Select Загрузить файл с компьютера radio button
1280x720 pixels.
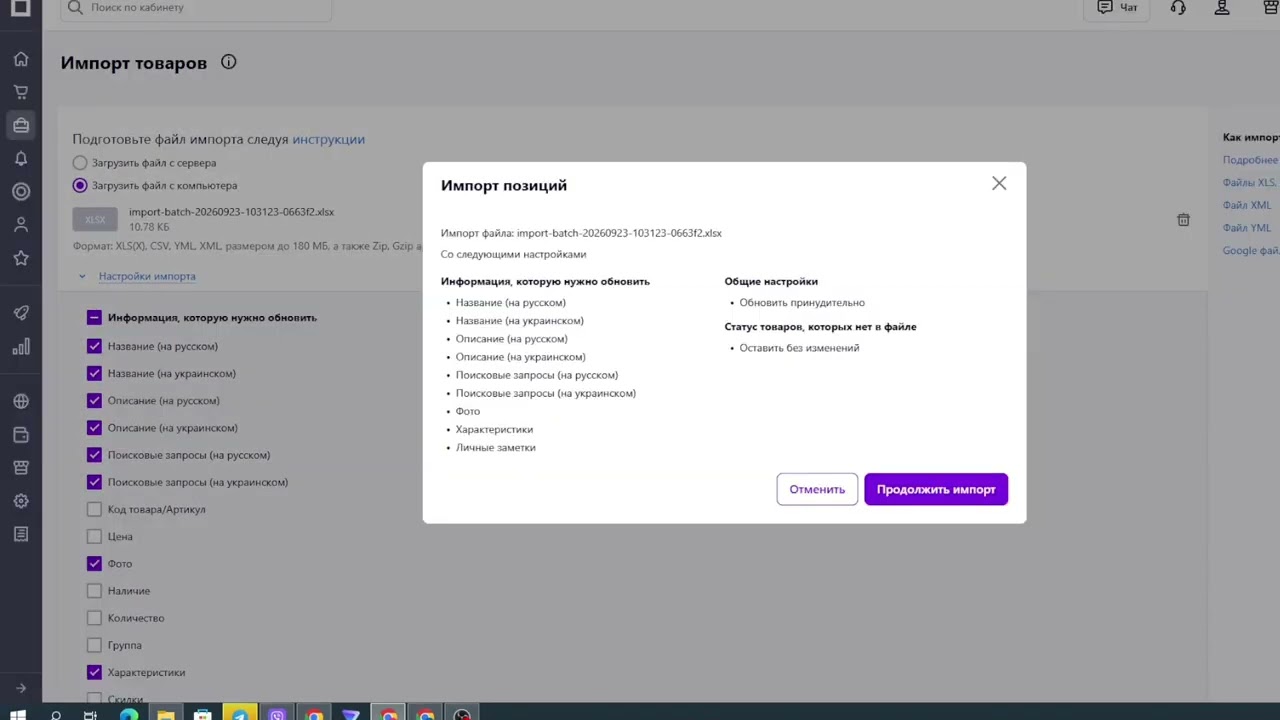[80, 185]
